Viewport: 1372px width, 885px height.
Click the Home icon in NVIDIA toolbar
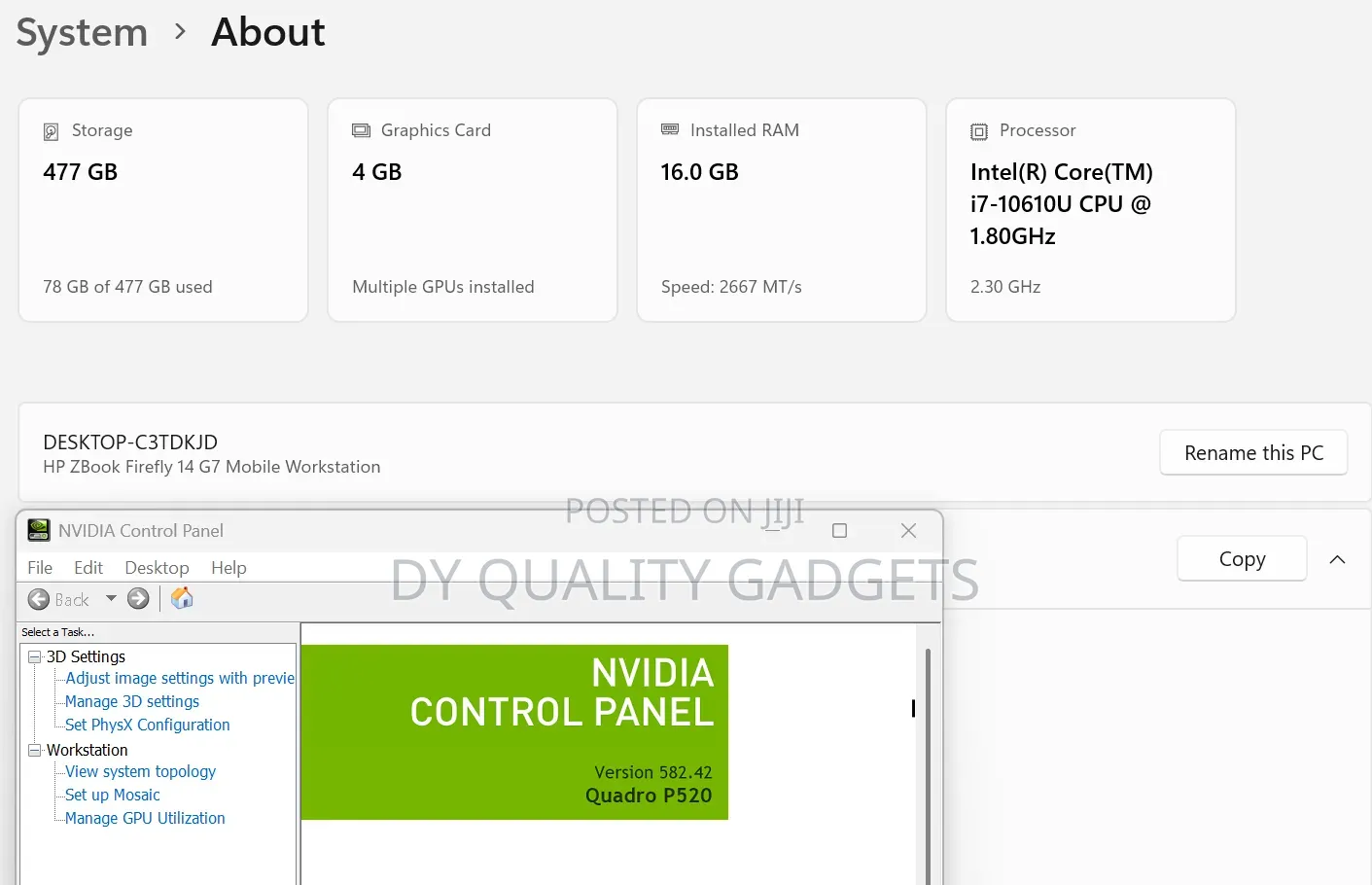pos(182,598)
